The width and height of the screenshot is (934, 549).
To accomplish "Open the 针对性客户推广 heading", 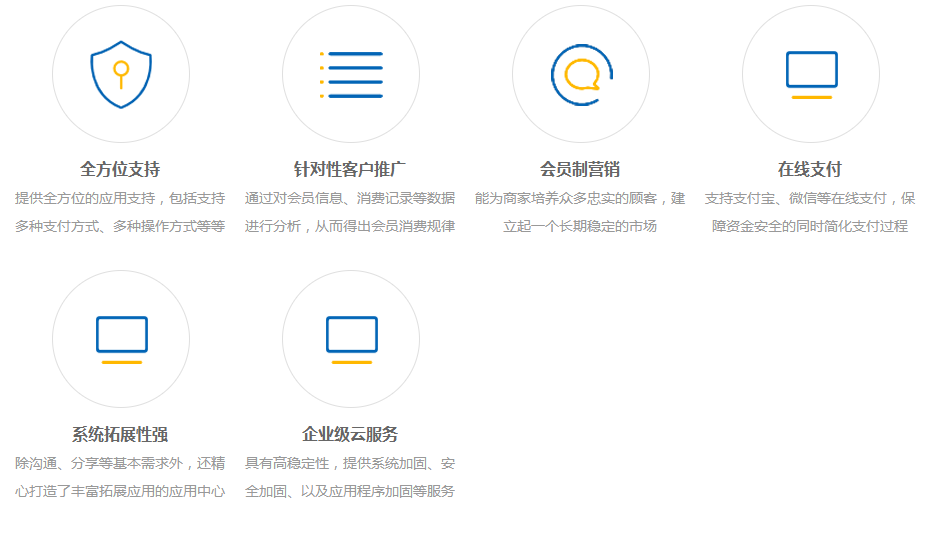I will click(350, 169).
